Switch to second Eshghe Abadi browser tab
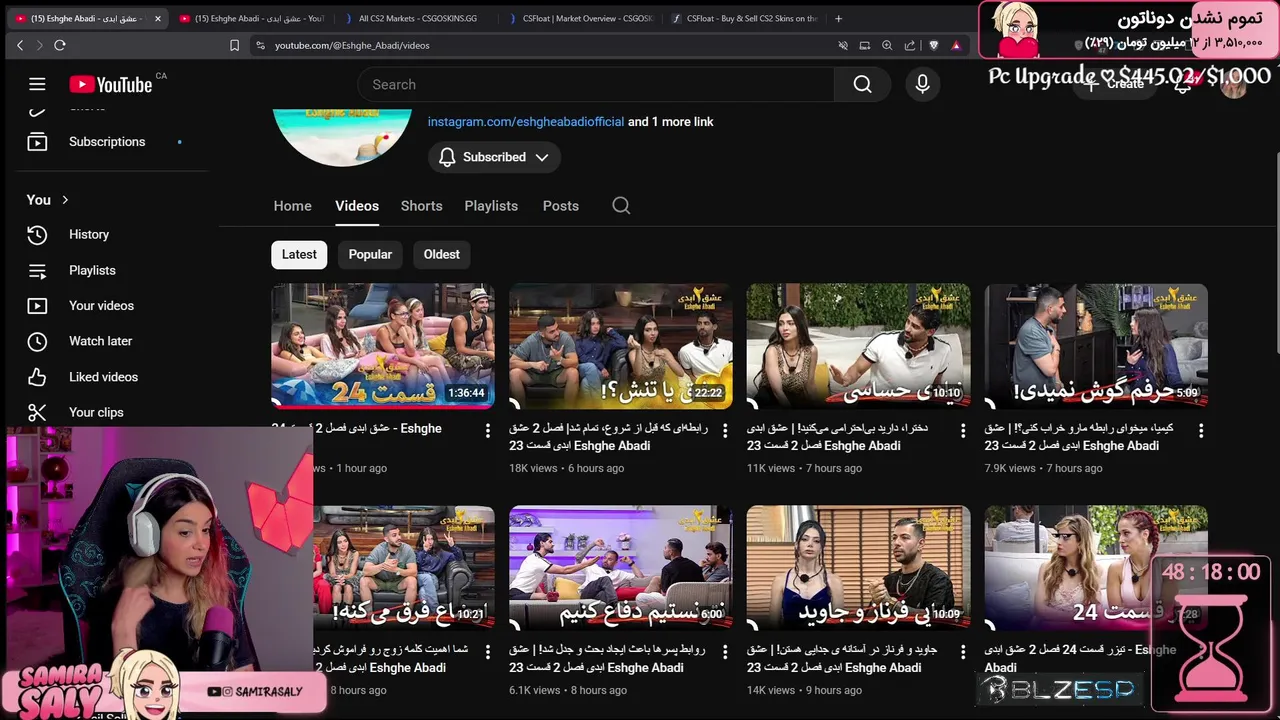 (253, 18)
